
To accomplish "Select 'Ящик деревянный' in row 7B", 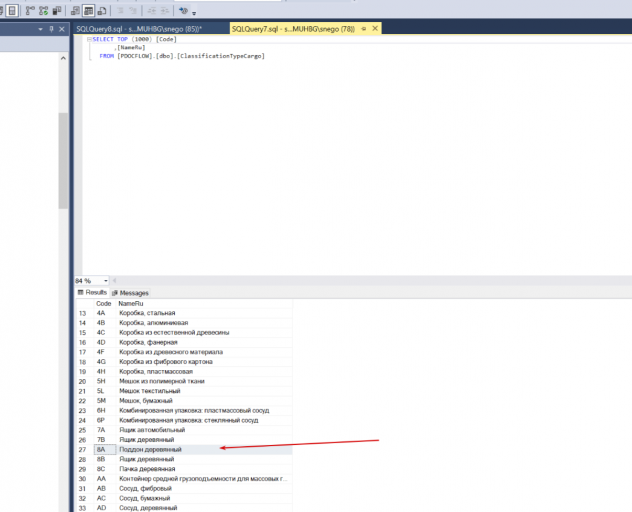I will point(204,440).
